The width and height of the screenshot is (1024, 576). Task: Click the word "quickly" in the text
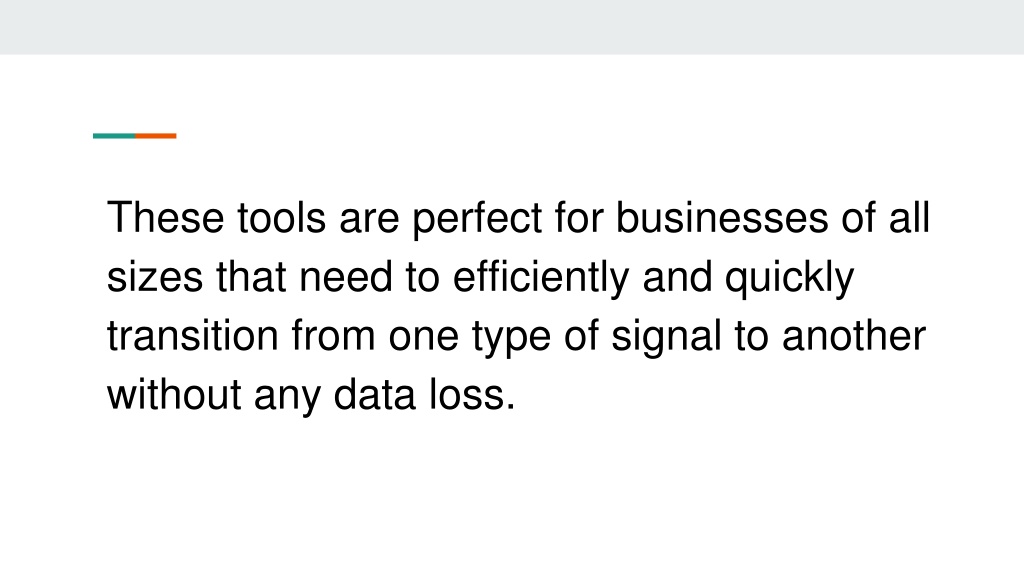(x=789, y=278)
